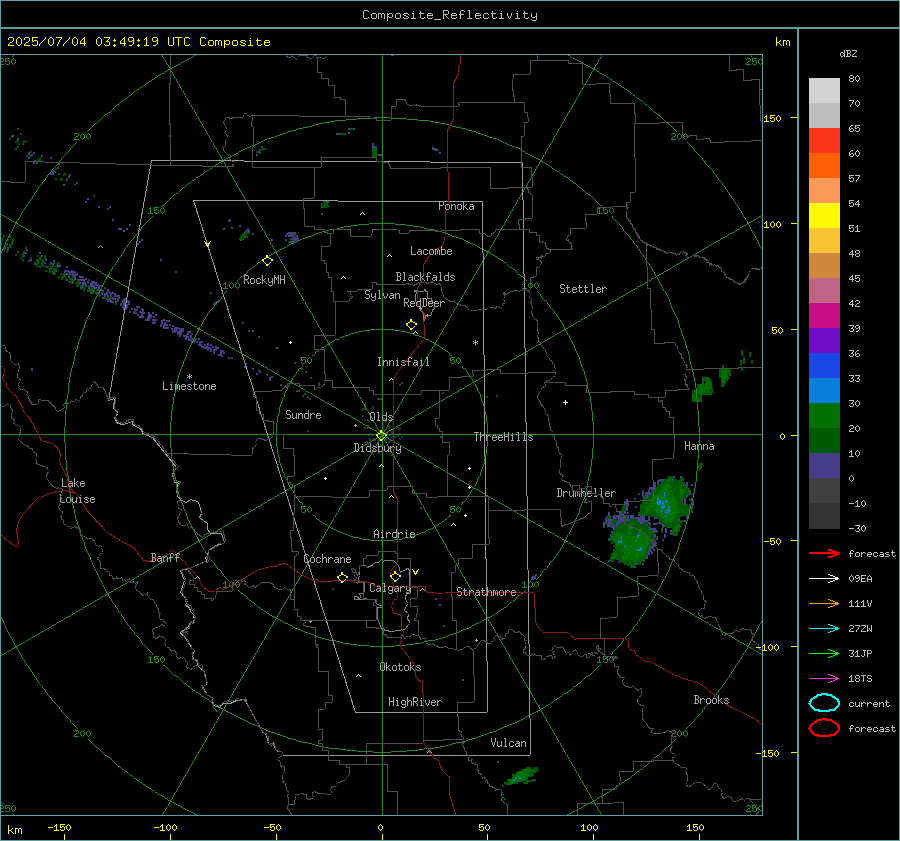
Task: Click the slate purple swatch above 0 dBZ
Action: (824, 465)
